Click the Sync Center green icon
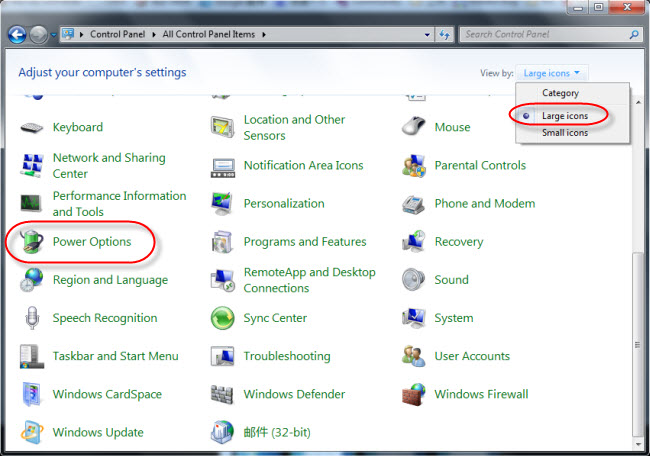Image resolution: width=650 pixels, height=456 pixels. [x=223, y=318]
